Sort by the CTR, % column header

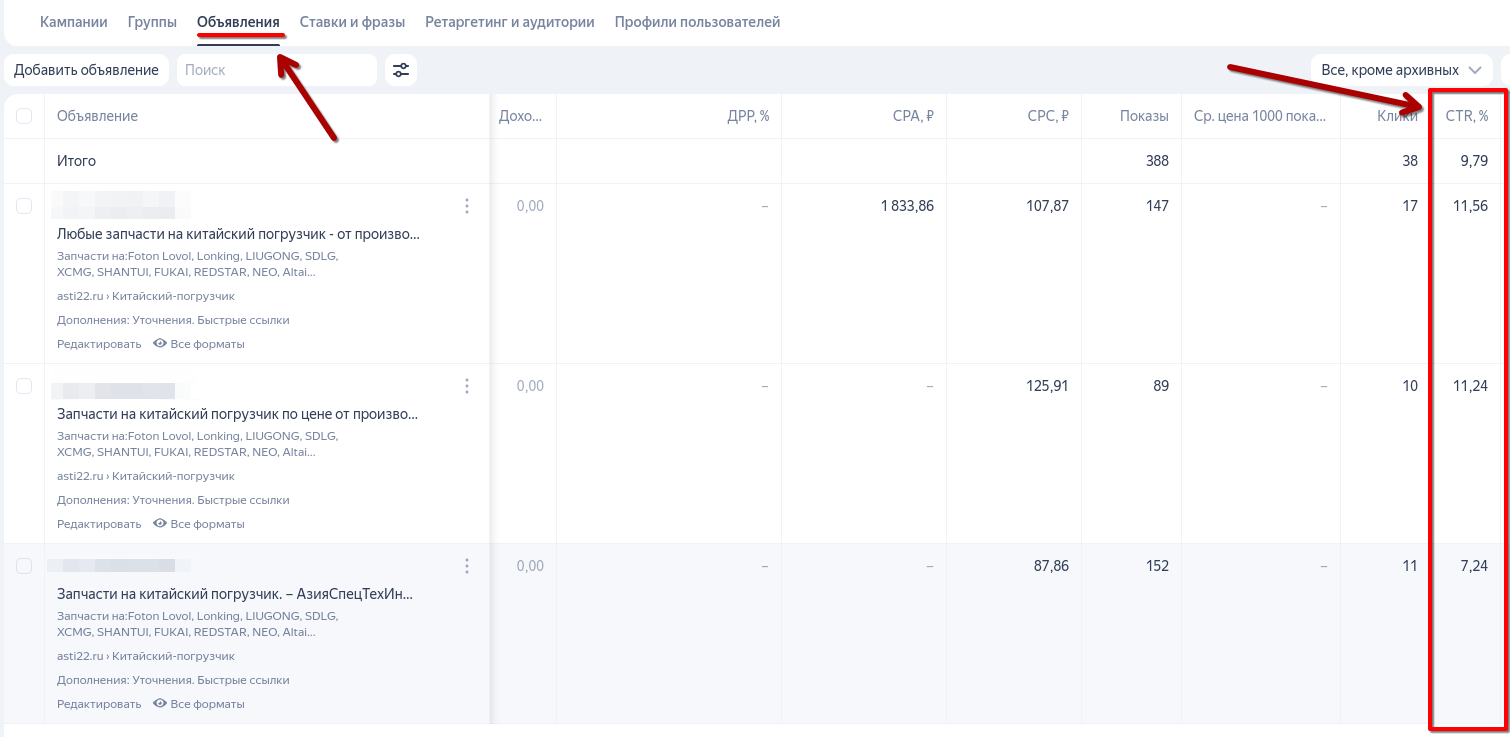(x=1467, y=116)
